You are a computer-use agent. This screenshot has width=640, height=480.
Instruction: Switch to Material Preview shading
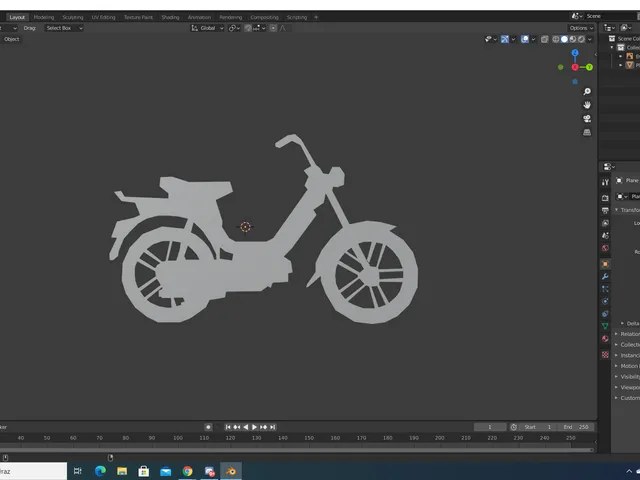[x=573, y=39]
